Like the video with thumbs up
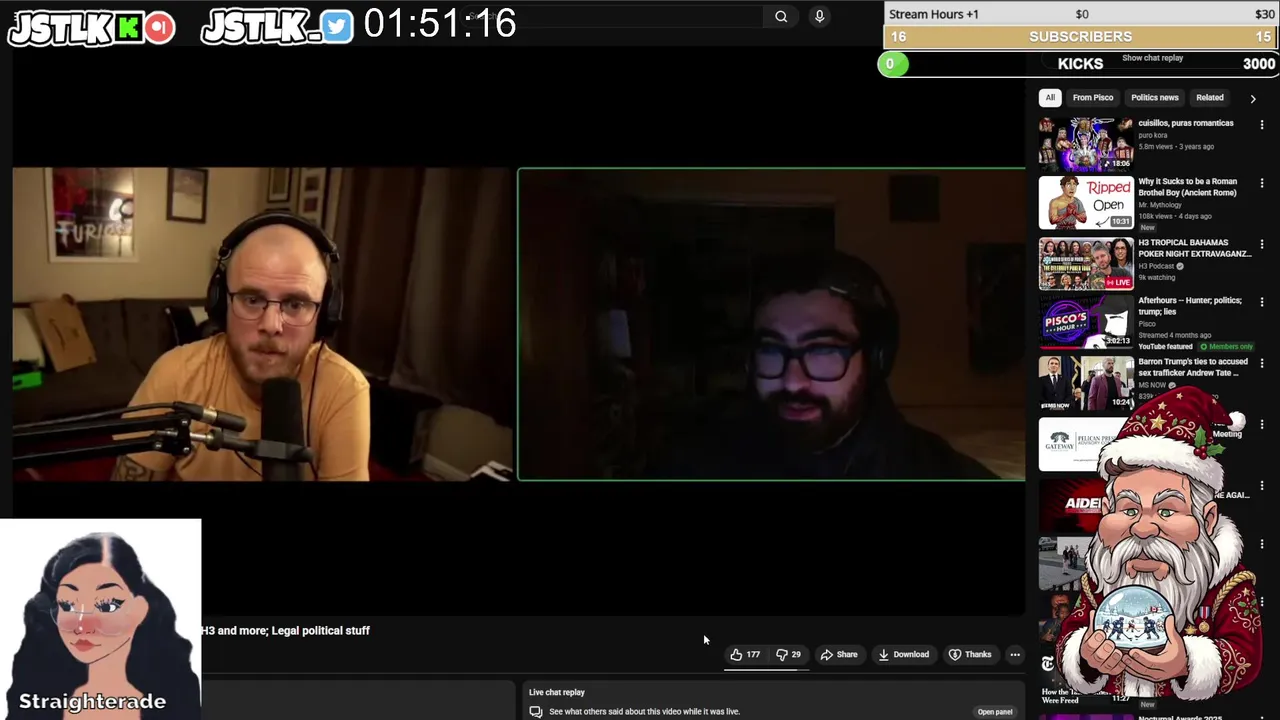This screenshot has height=720, width=1280. 744,655
